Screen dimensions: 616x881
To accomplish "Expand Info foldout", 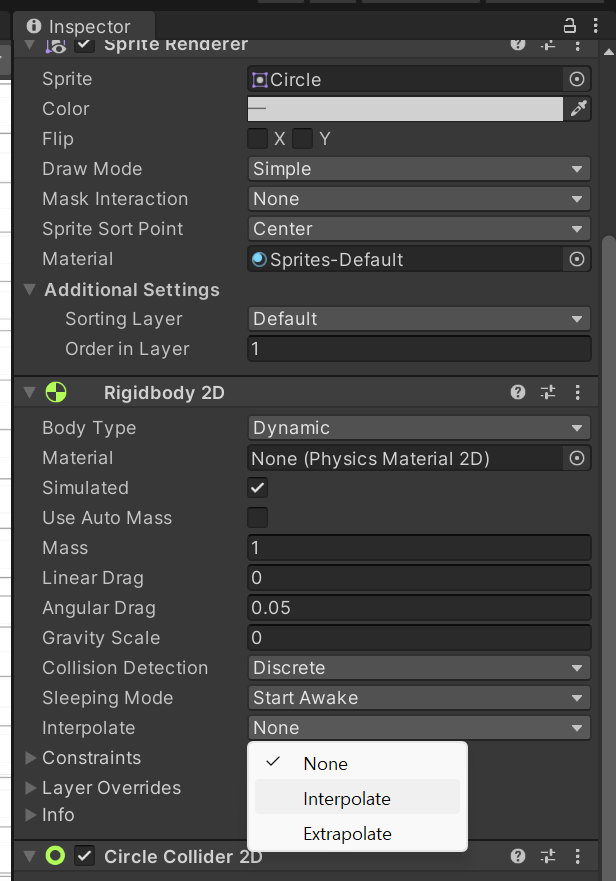I will [30, 815].
